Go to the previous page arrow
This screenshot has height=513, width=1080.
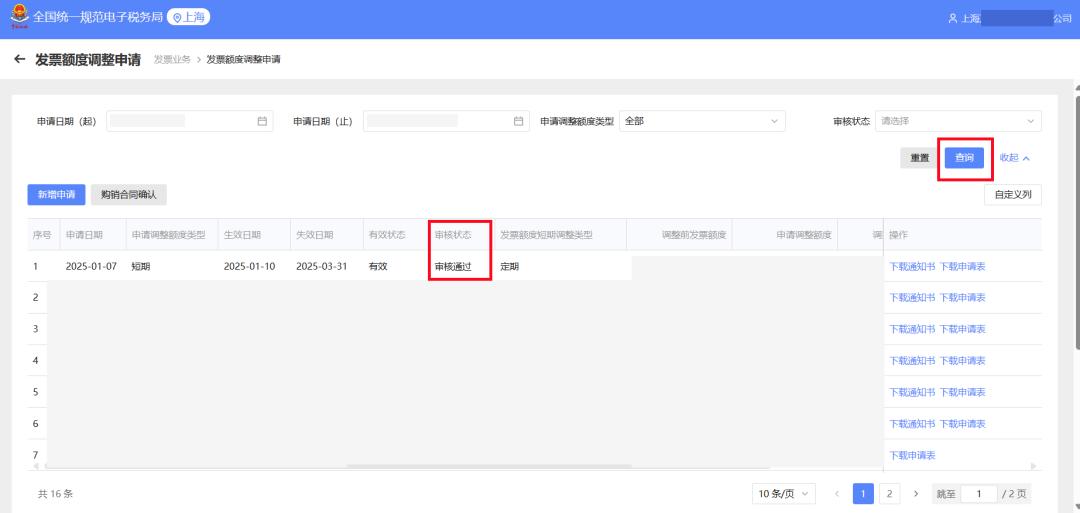[x=836, y=494]
